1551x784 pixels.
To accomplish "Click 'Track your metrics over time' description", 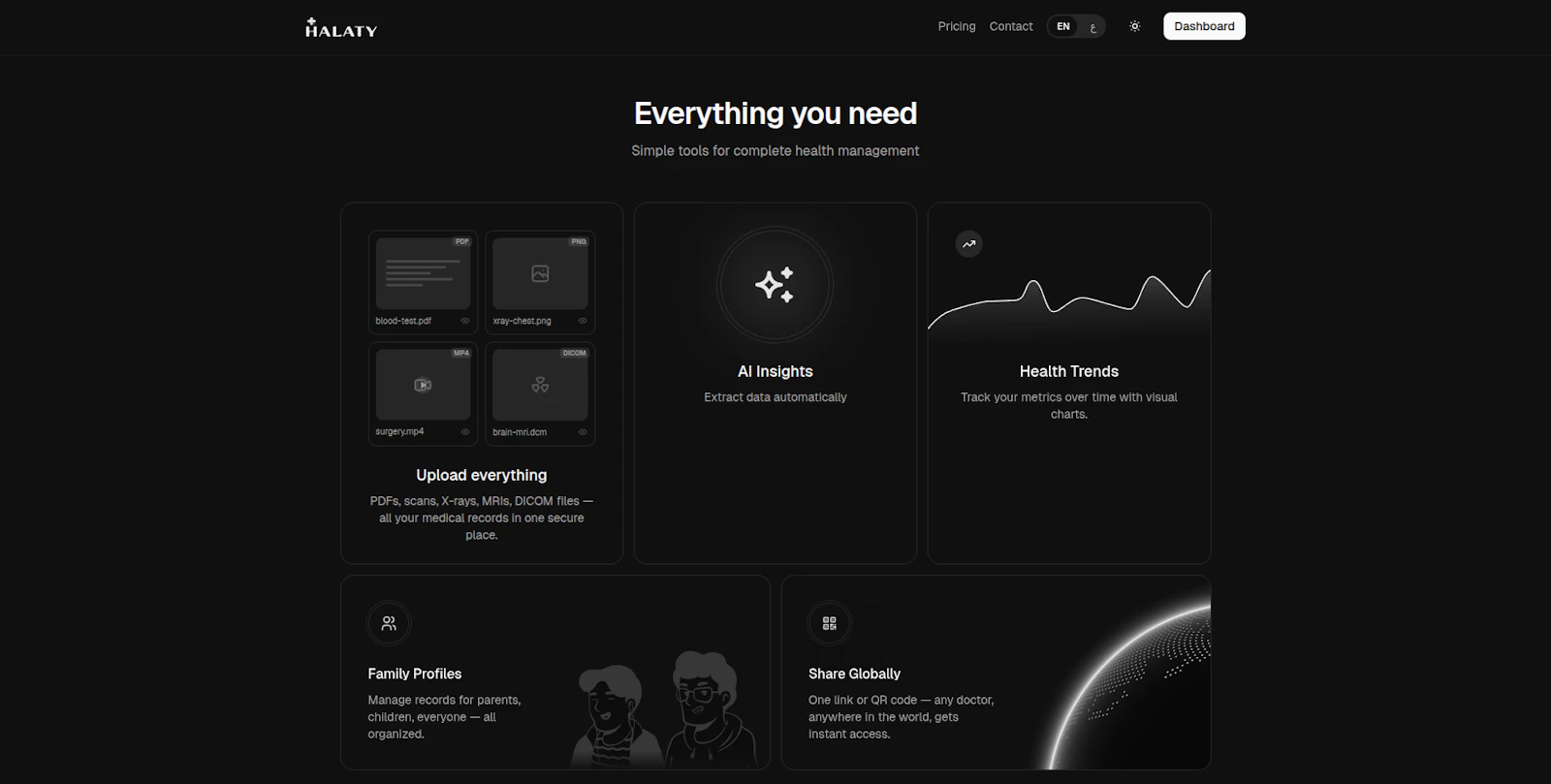I will (x=1069, y=405).
